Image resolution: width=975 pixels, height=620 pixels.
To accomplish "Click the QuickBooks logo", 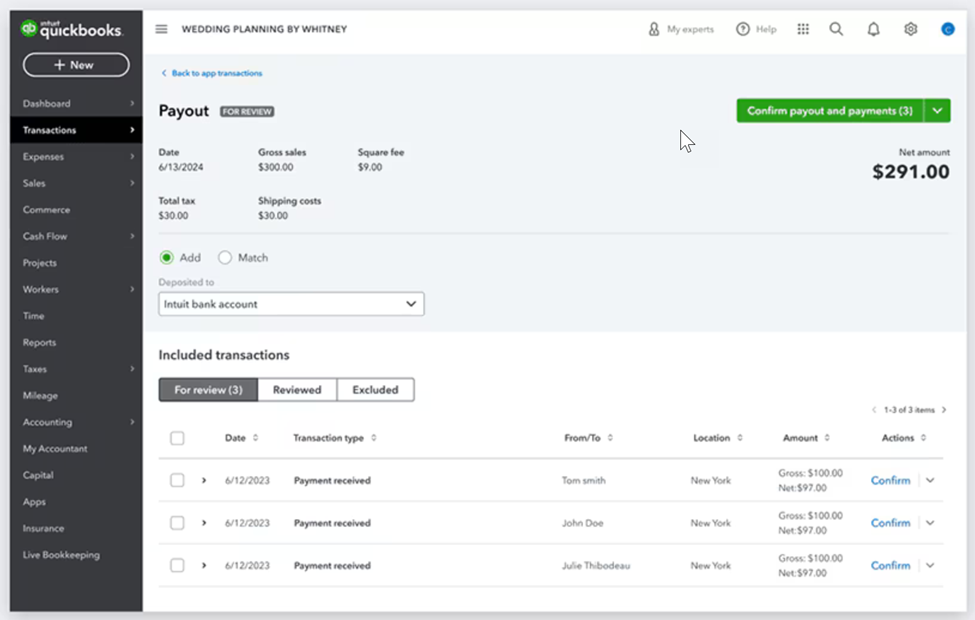I will (x=72, y=29).
